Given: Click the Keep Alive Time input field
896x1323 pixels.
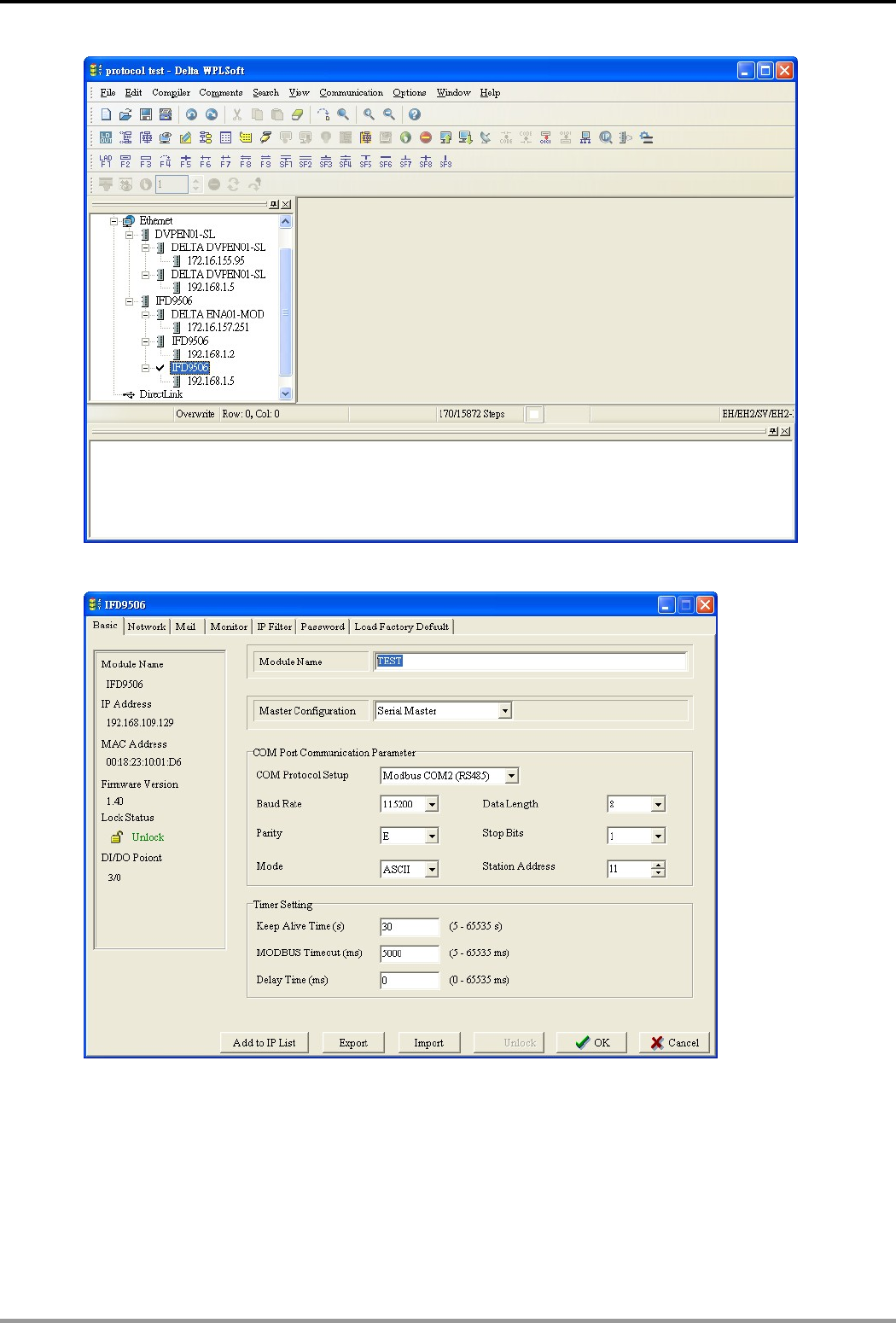Looking at the screenshot, I should [410, 927].
